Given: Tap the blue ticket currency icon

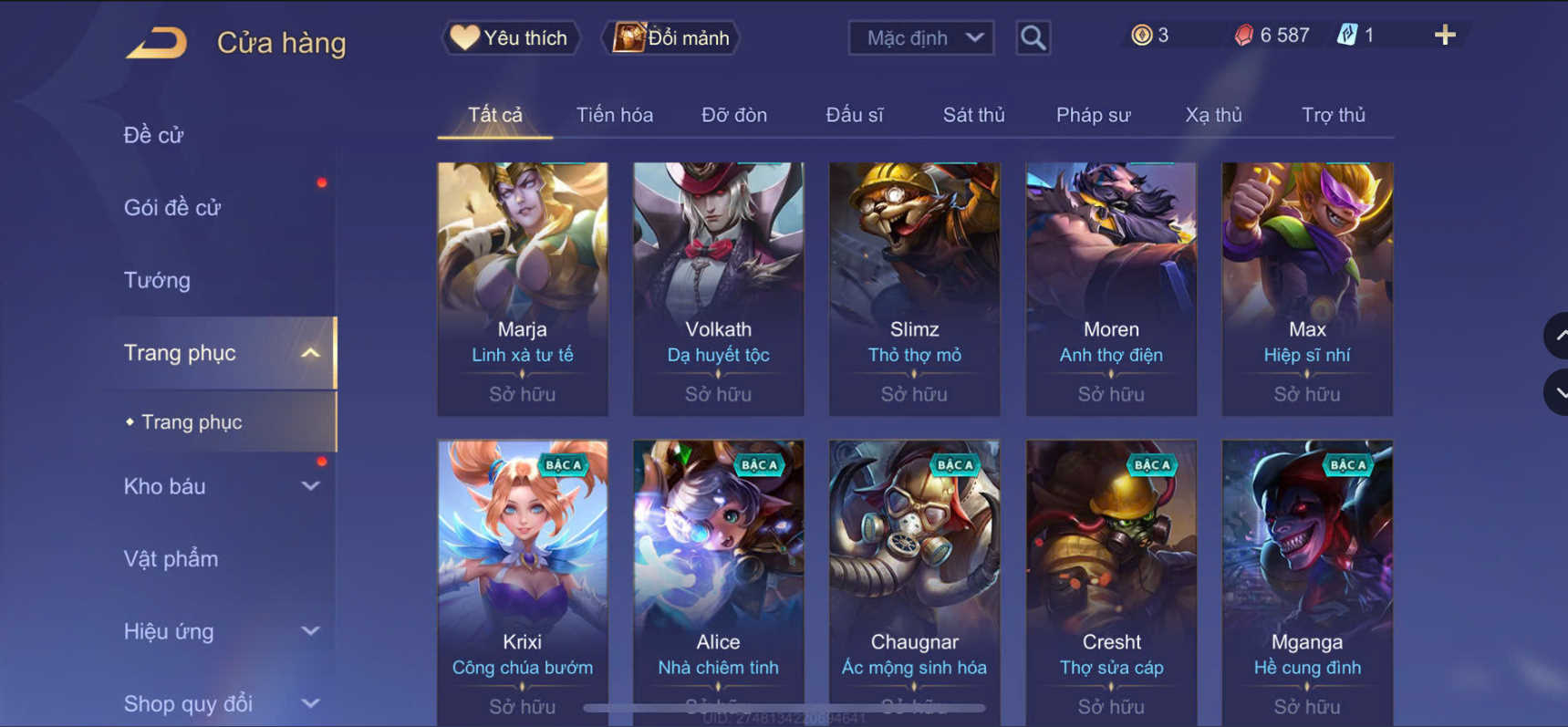Looking at the screenshot, I should coord(1347,36).
